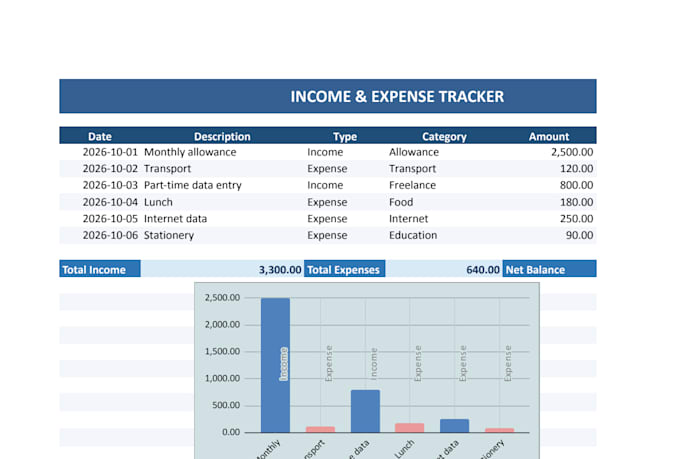680x459 pixels.
Task: Click the Internet data chart bar
Action: click(x=454, y=426)
